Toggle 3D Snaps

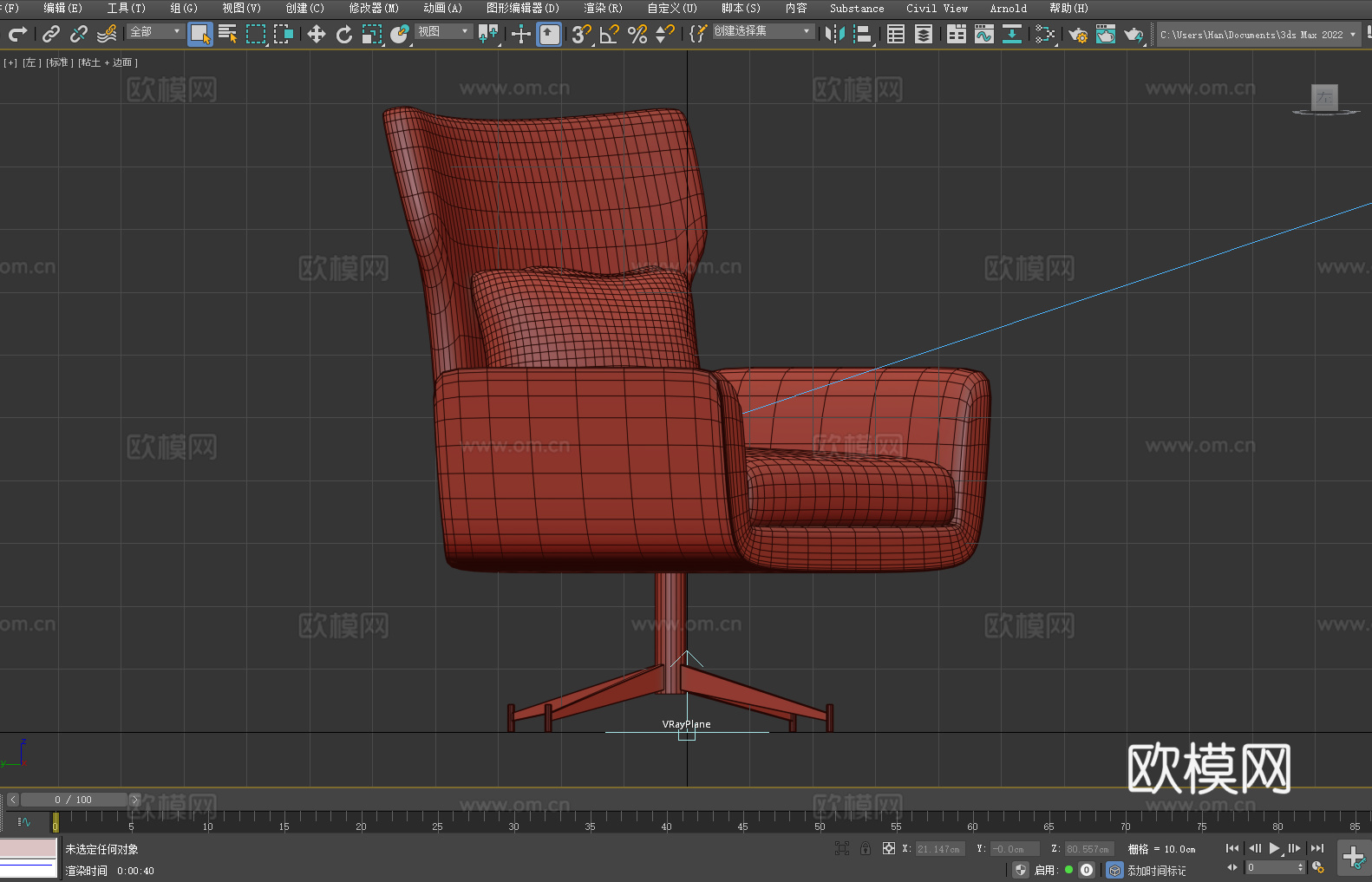click(x=582, y=34)
